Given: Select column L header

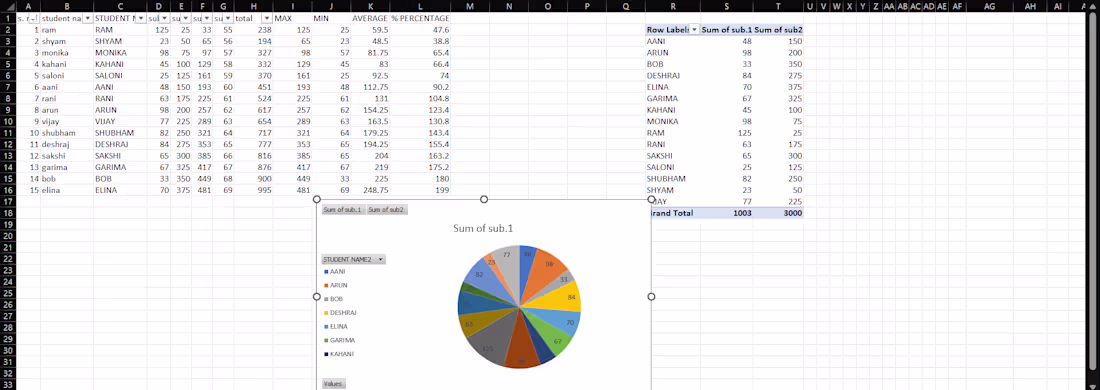Looking at the screenshot, I should (420, 6).
